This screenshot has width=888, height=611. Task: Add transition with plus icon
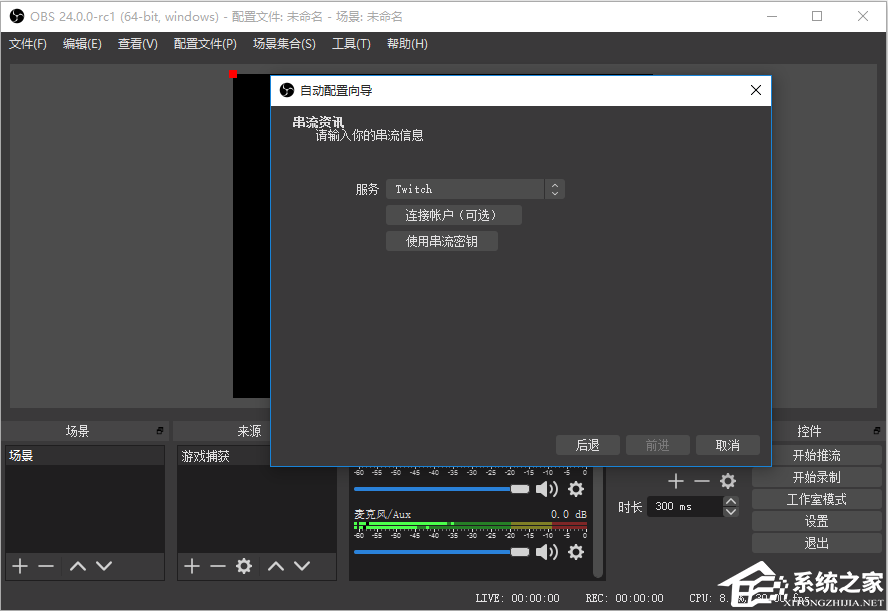pyautogui.click(x=676, y=481)
